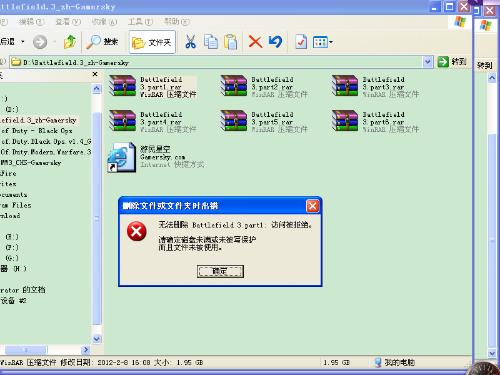Click the red error icon in dialog
The height and width of the screenshot is (375, 500).
pos(137,231)
